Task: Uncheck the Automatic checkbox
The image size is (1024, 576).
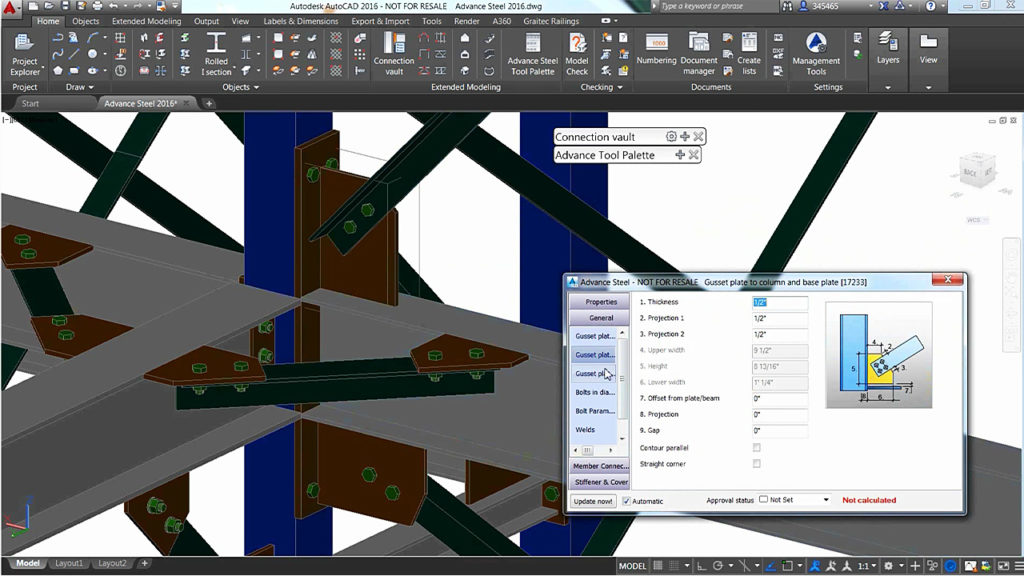Action: [626, 501]
